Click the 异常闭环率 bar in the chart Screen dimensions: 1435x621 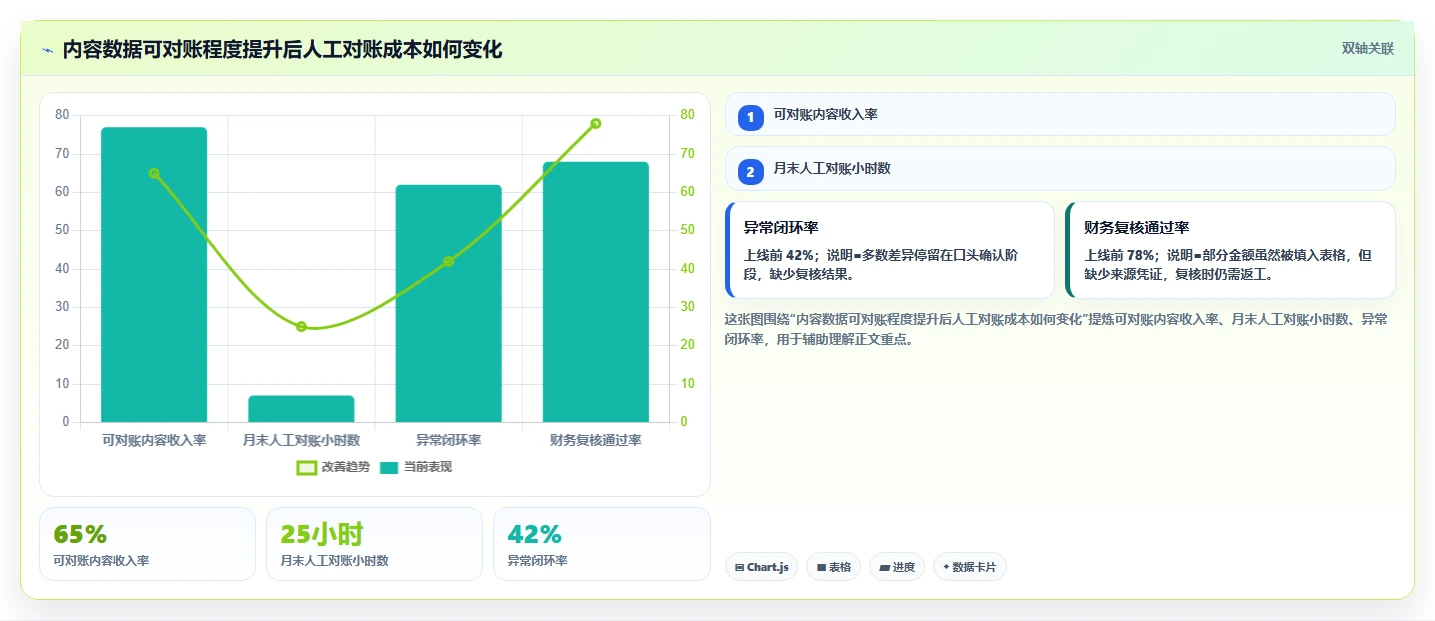coord(448,303)
